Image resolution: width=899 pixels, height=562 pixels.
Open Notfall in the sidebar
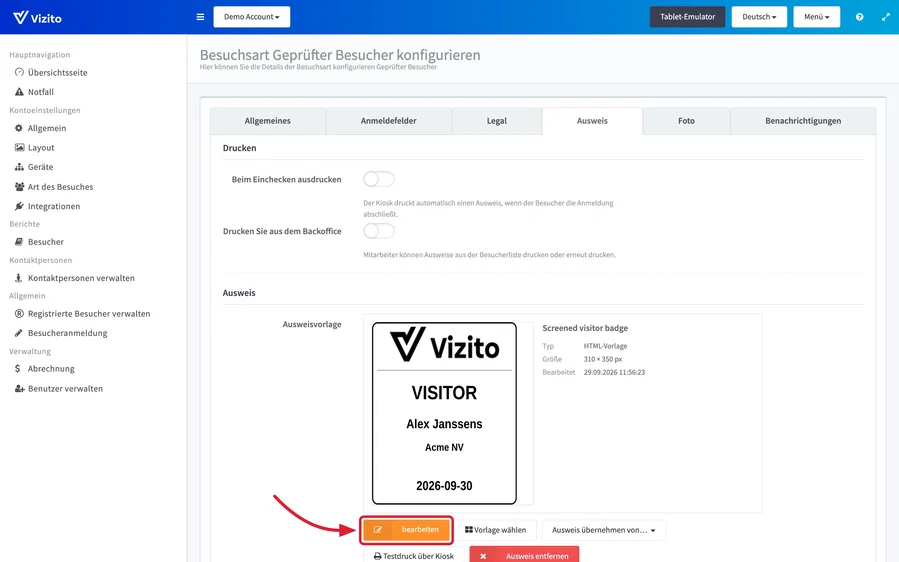[41, 92]
